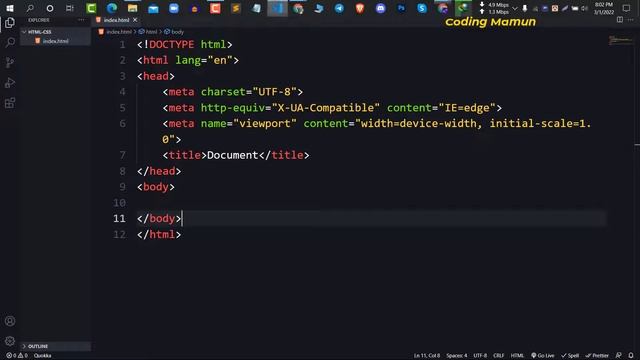Screen dimensions: 640x360
Task: Click the Explorer more actions ellipsis
Action: click(x=81, y=20)
